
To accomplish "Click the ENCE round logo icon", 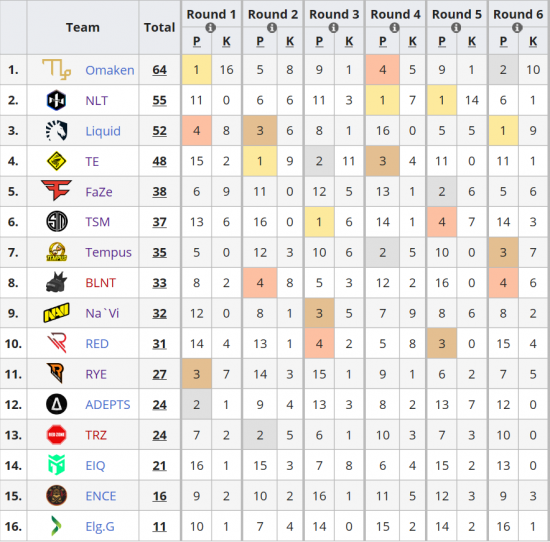I will point(56,495).
